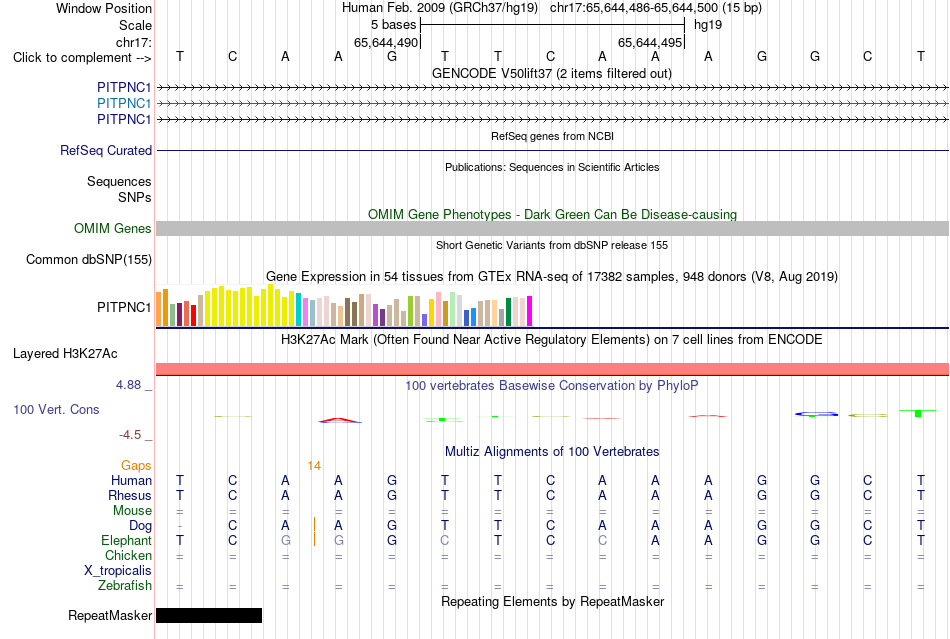
Task: Click the blue ellipse conservation glyph
Action: (816, 414)
